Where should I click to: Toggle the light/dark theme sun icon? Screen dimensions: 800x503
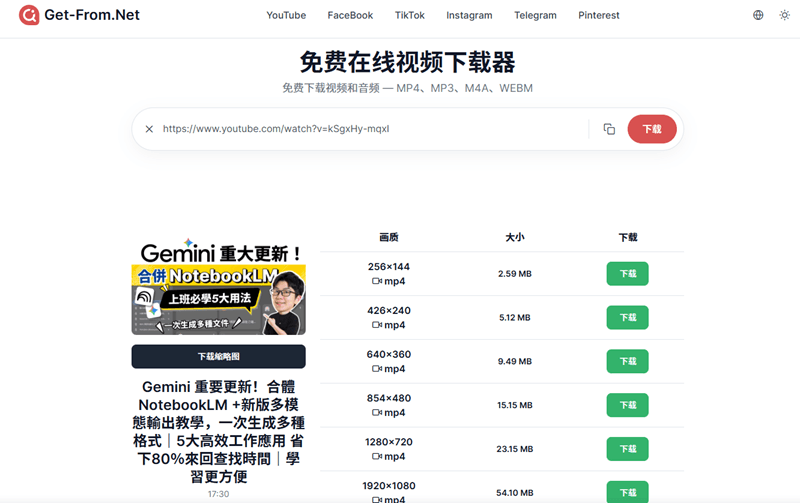(784, 15)
